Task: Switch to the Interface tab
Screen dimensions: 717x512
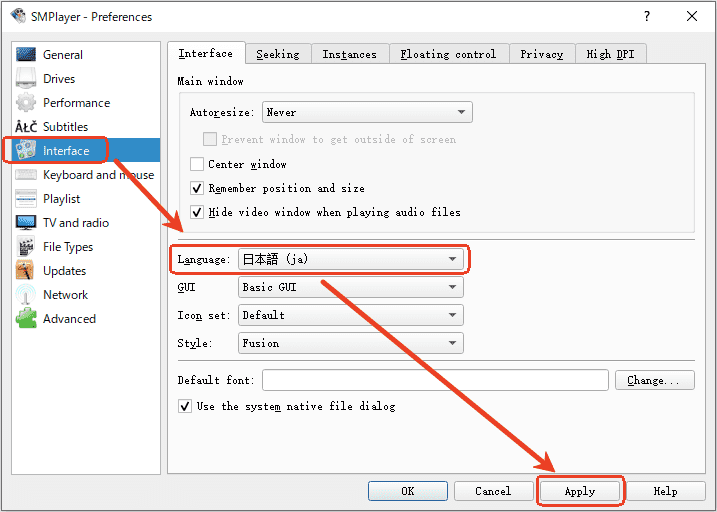Action: [x=206, y=53]
